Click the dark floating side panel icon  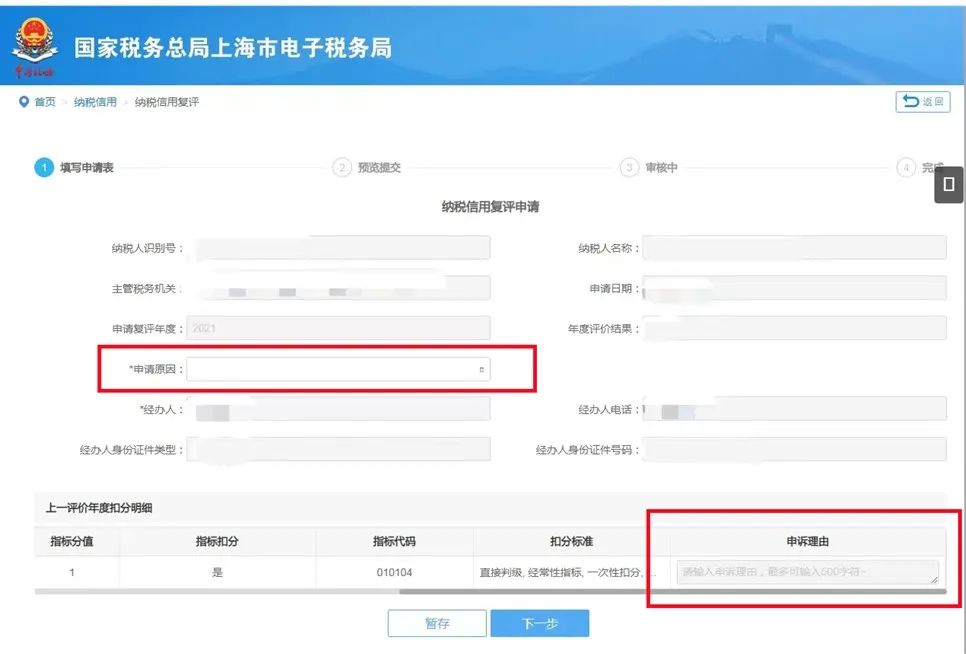point(949,184)
